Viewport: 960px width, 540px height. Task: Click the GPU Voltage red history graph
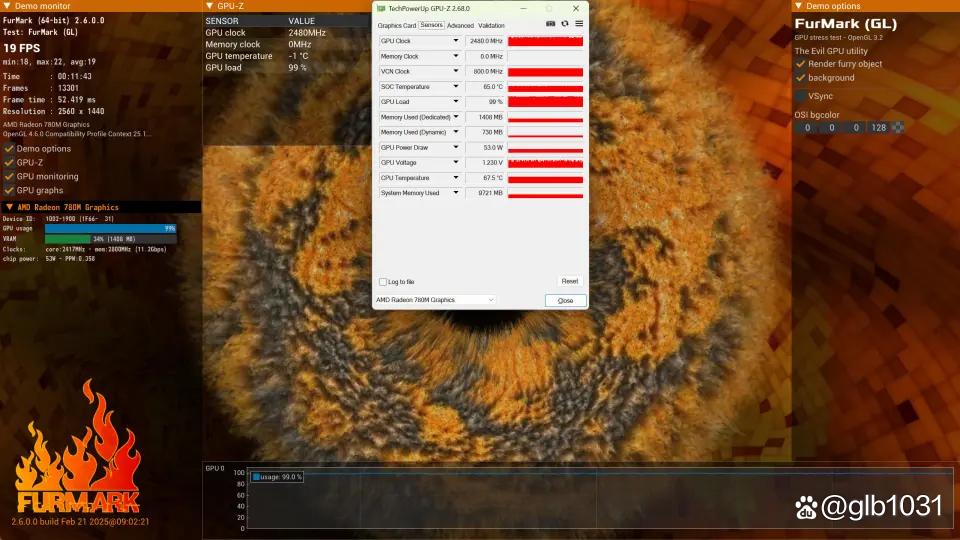click(545, 162)
